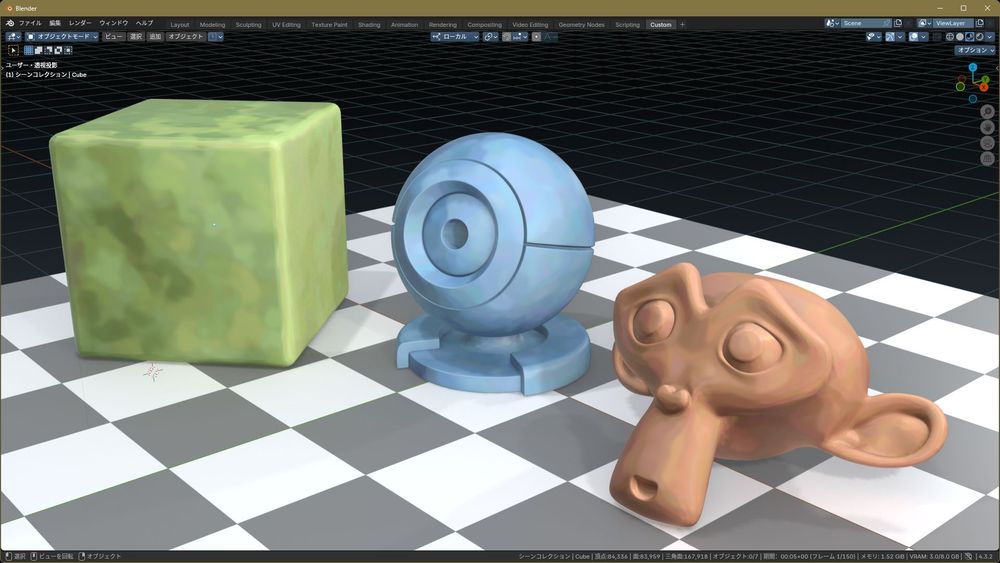Switch to solid viewport shading
1000x563 pixels.
[960, 36]
